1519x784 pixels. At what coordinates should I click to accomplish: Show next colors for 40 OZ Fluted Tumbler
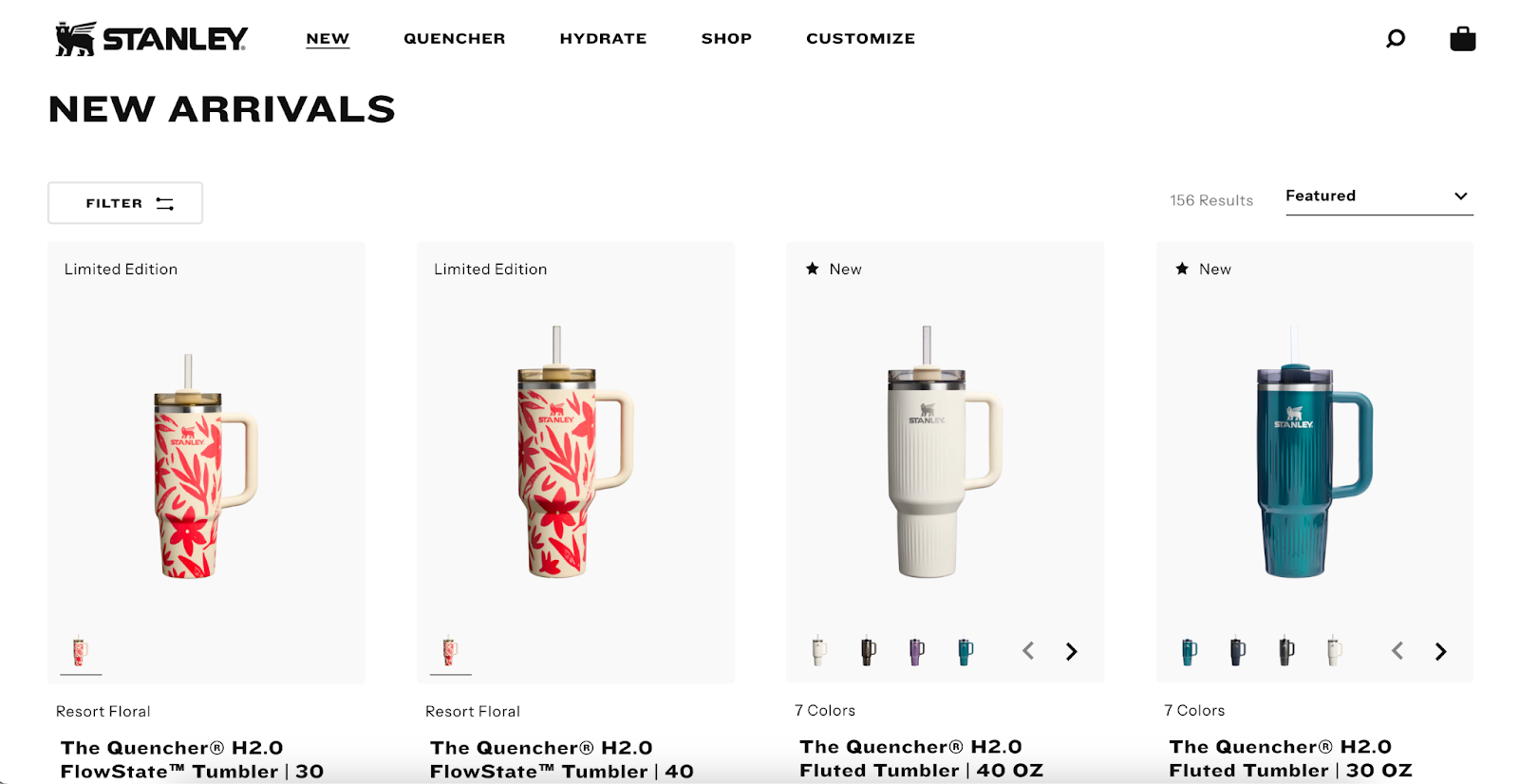1071,651
